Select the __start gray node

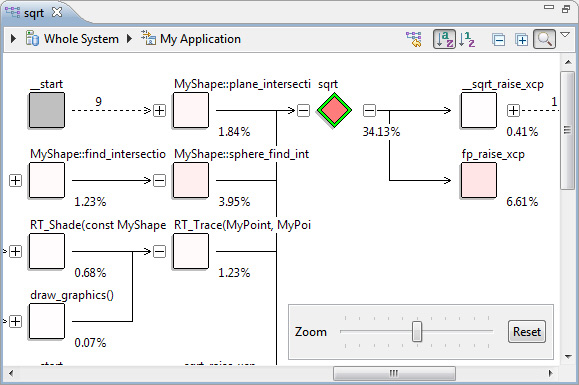click(x=47, y=110)
